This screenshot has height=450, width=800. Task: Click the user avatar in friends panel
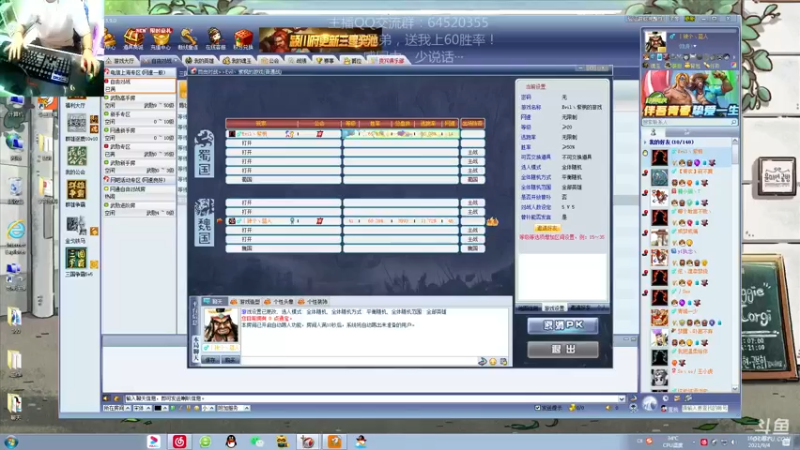pyautogui.click(x=655, y=41)
